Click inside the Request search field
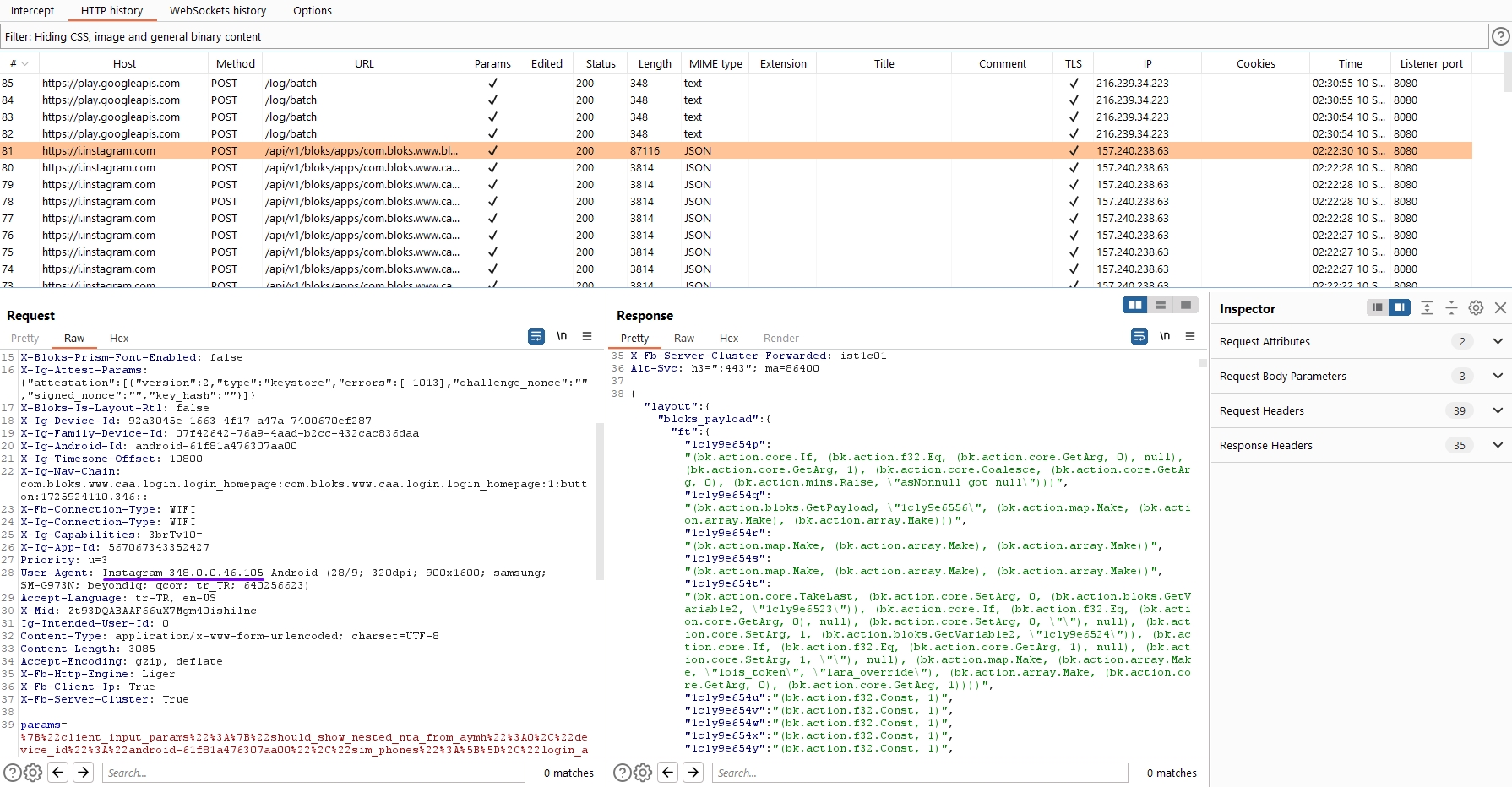 coord(313,773)
